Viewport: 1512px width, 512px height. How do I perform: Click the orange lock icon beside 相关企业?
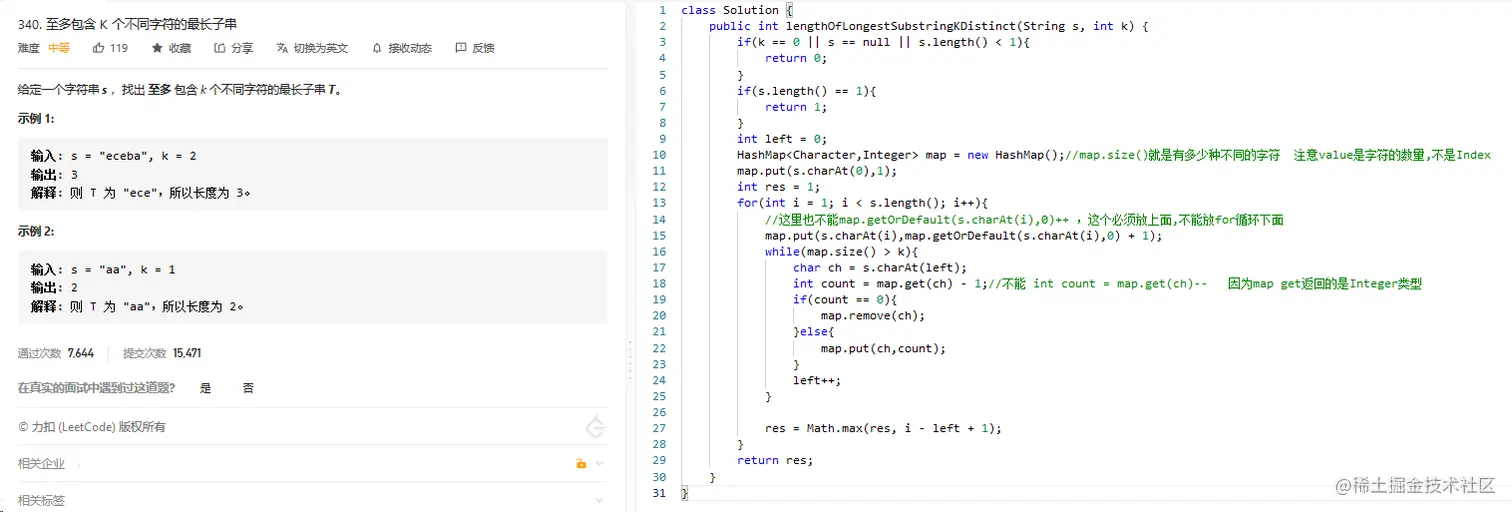581,463
